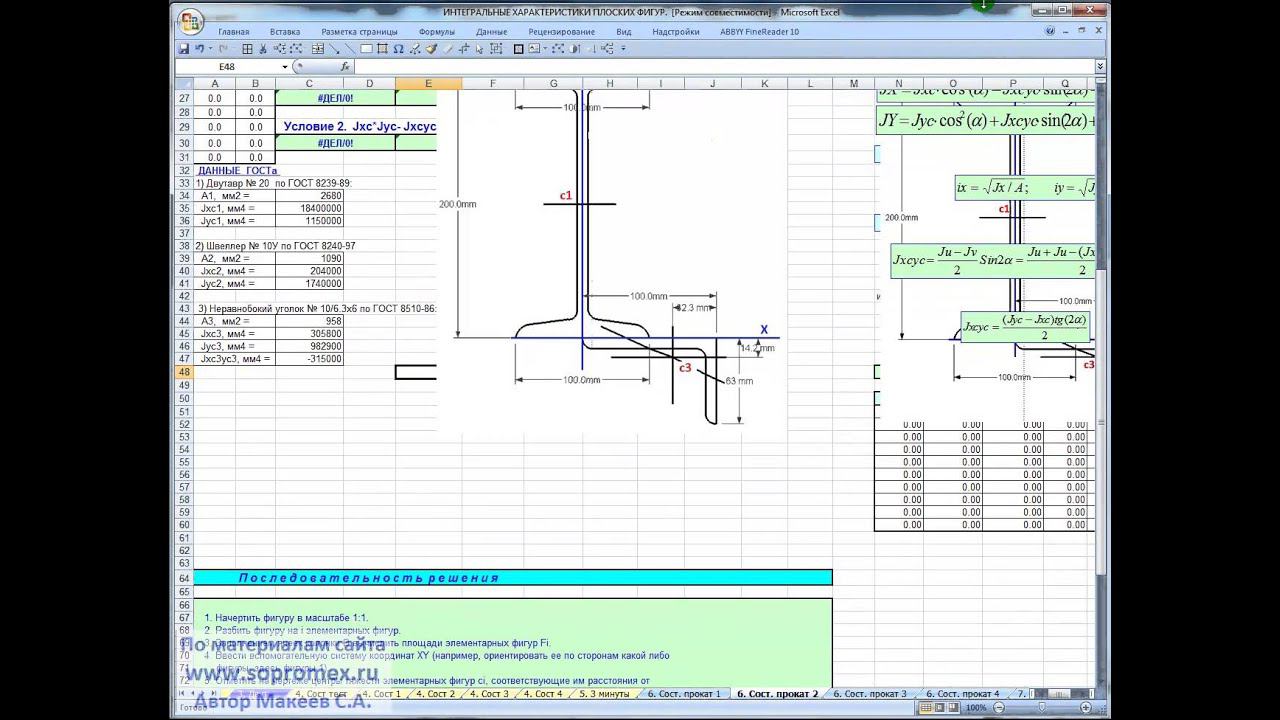Switch to sheet tab '4. Сост 3'

tap(489, 693)
